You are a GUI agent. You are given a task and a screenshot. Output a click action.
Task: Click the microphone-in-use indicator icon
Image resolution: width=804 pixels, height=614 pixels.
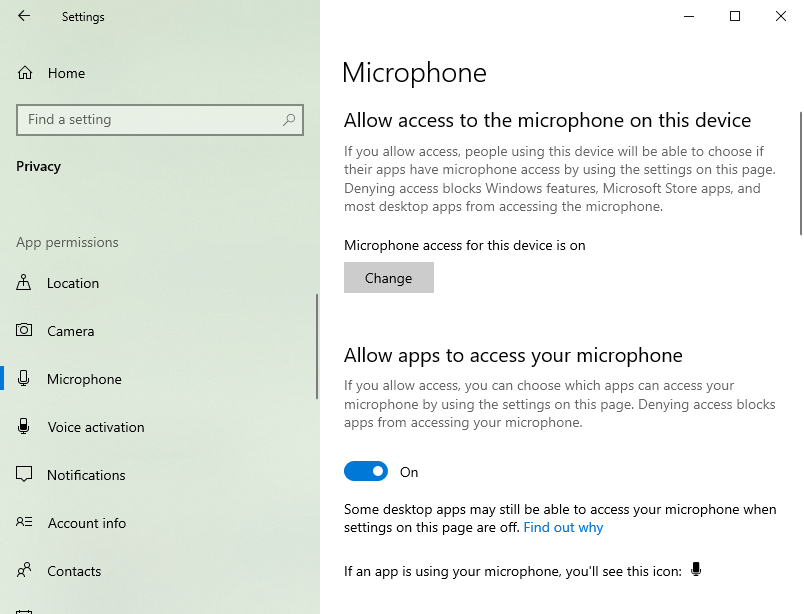[x=696, y=569]
